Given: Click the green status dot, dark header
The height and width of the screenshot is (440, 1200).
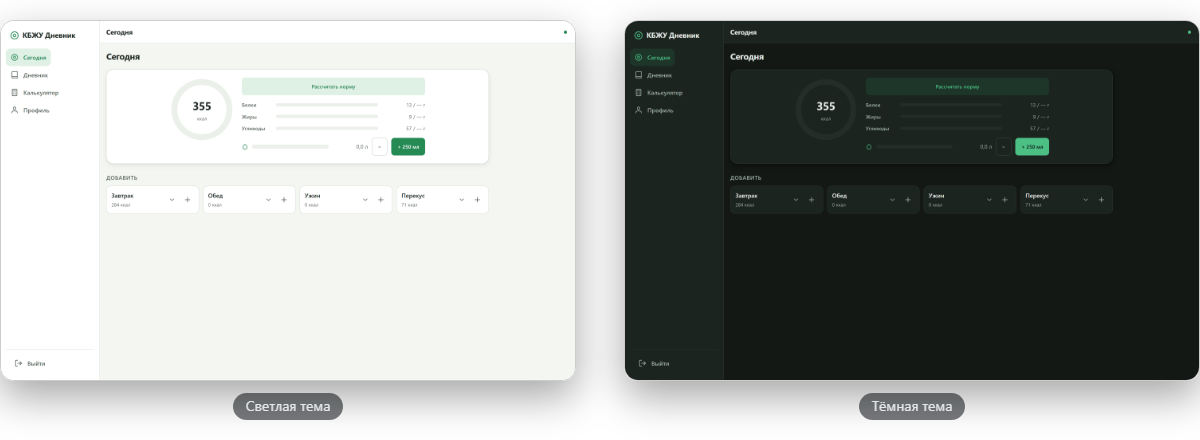Looking at the screenshot, I should (x=1189, y=32).
